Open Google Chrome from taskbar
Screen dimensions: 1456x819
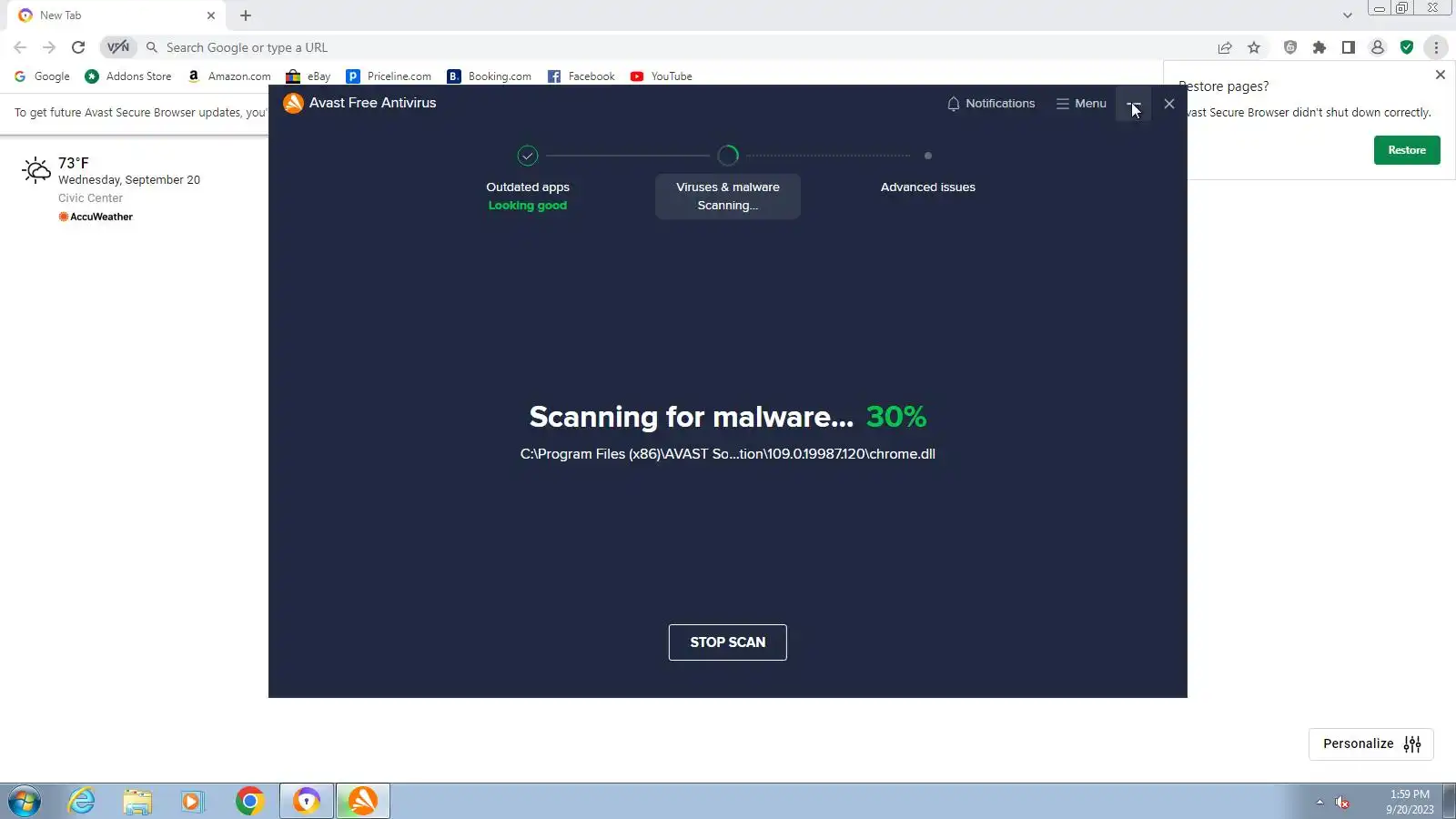249,802
